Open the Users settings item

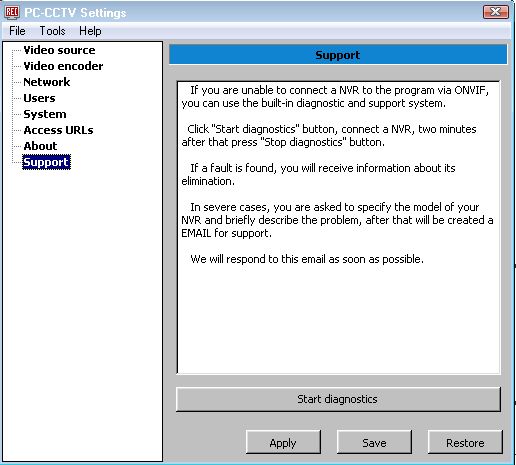(39, 98)
